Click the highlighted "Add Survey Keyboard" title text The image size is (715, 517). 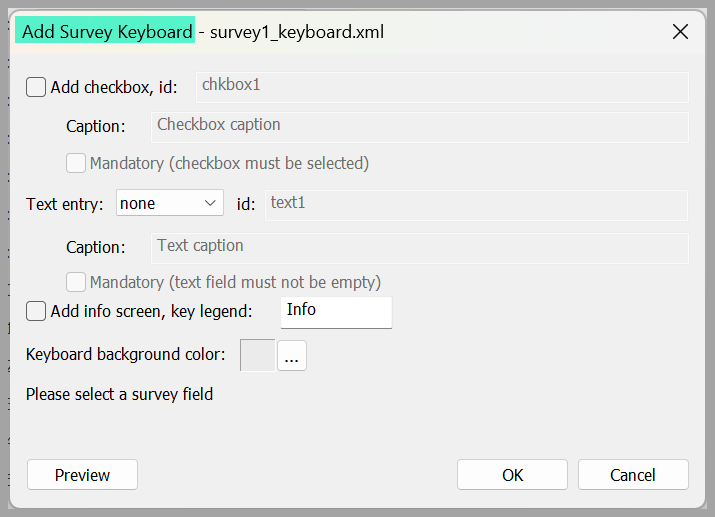pos(107,32)
